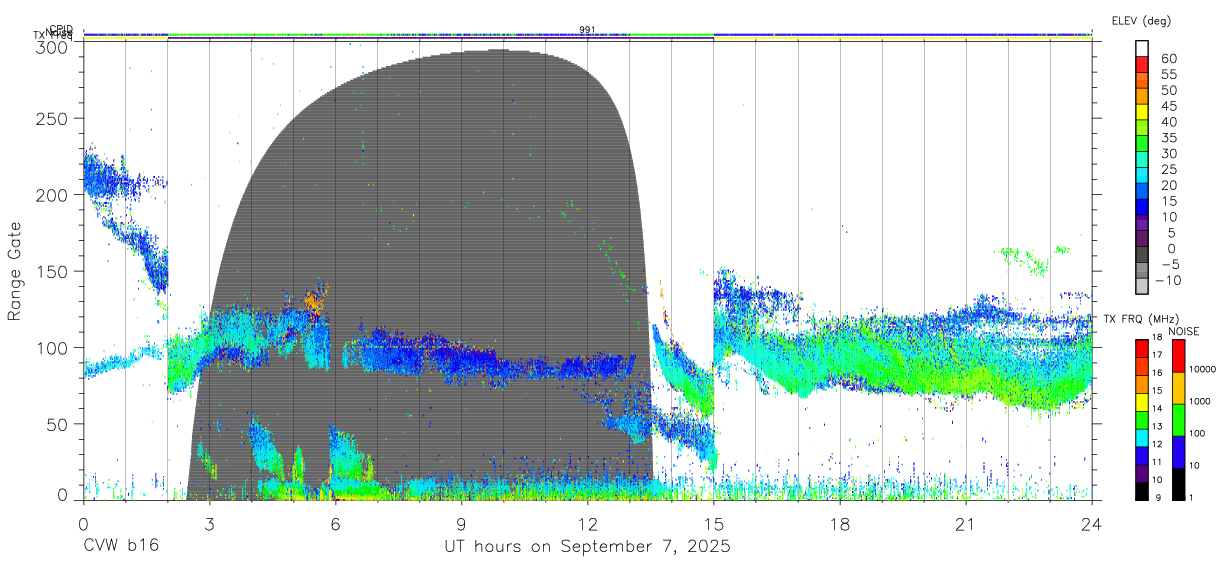Click the "50" tick on Range Gate axis

[x=56, y=424]
